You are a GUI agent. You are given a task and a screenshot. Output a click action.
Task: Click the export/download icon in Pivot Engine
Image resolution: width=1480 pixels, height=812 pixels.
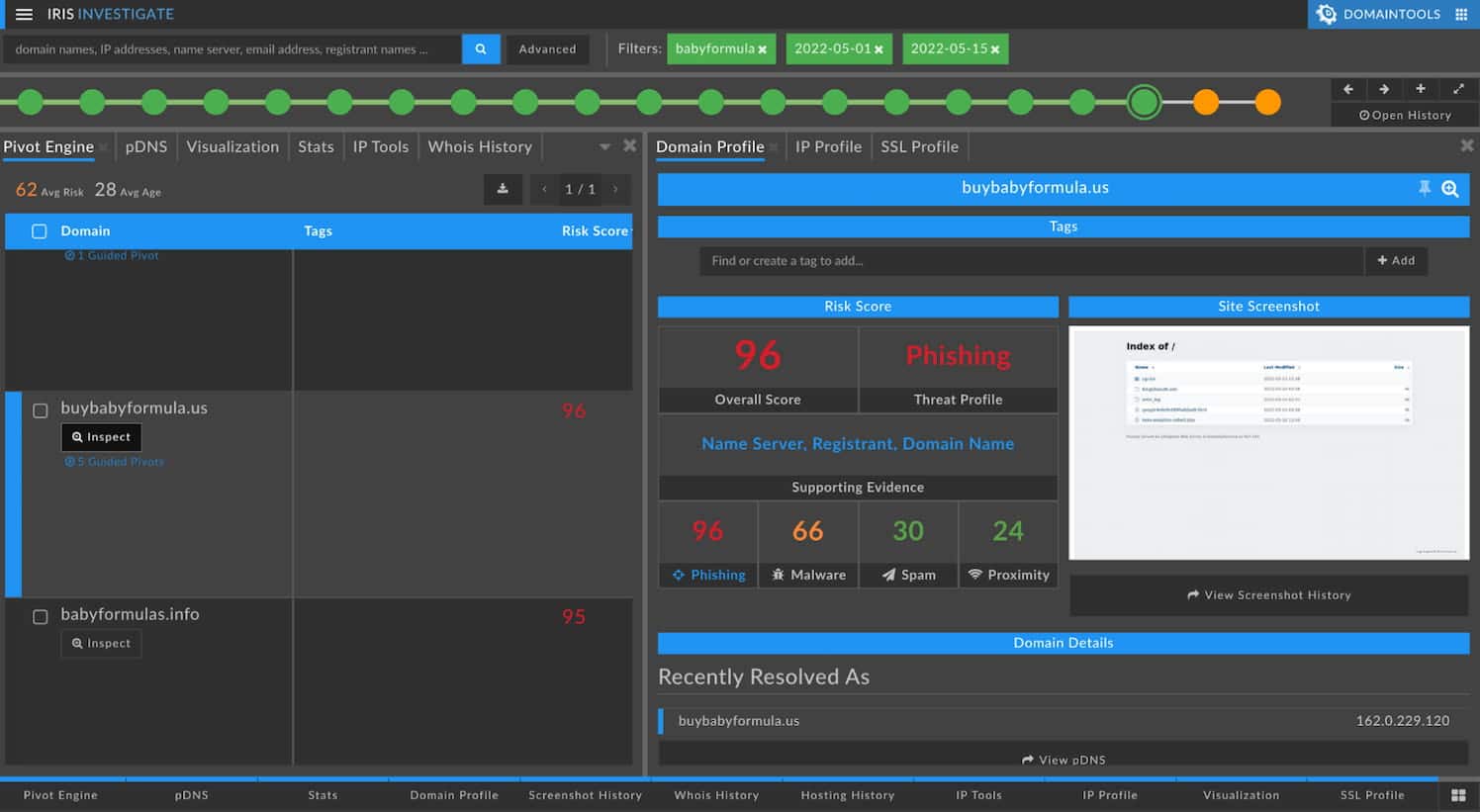point(504,189)
